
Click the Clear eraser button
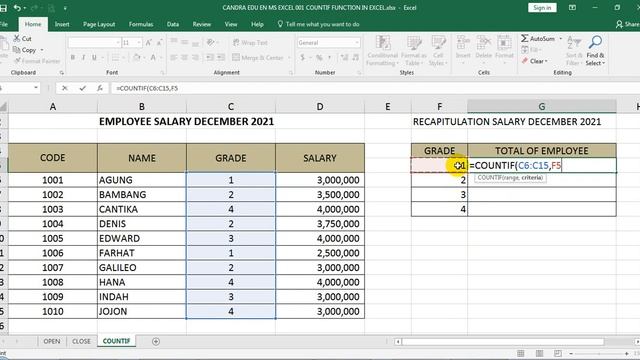pos(534,61)
